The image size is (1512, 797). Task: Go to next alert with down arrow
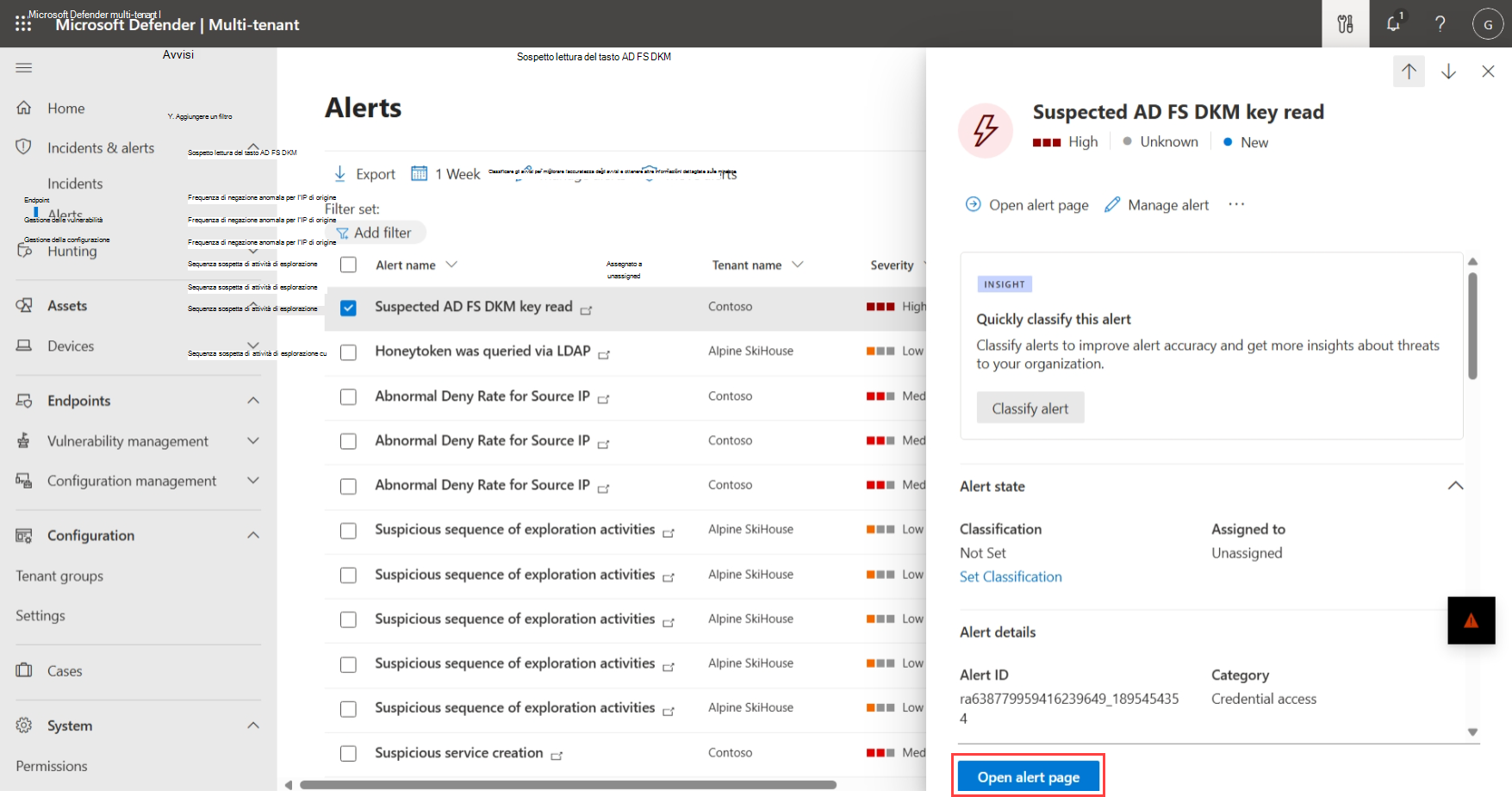(1449, 72)
